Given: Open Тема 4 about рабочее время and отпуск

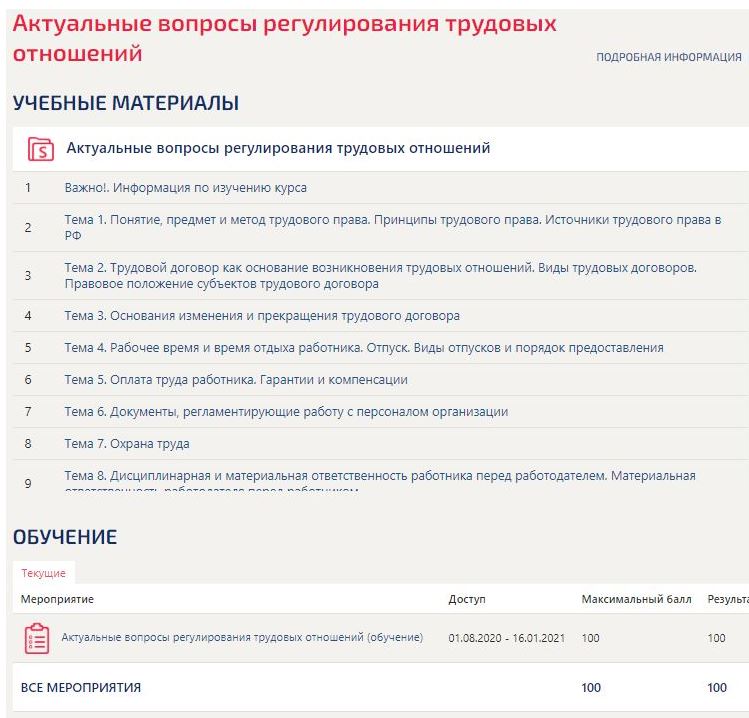Looking at the screenshot, I should point(363,348).
